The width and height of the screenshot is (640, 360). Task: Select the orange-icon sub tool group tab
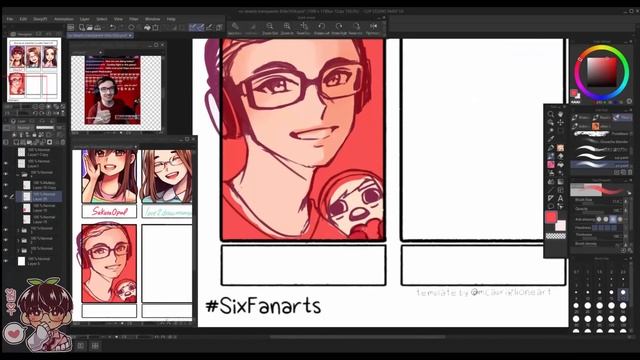601,126
